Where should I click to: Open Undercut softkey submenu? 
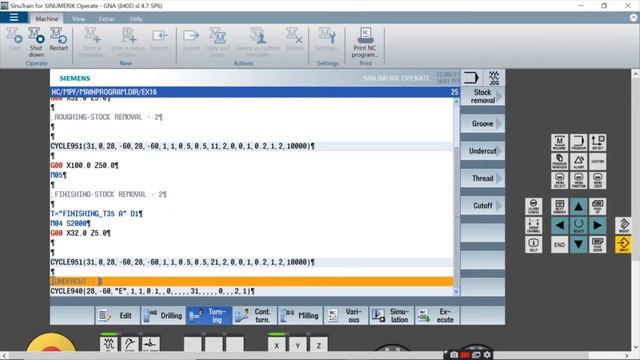tap(482, 151)
